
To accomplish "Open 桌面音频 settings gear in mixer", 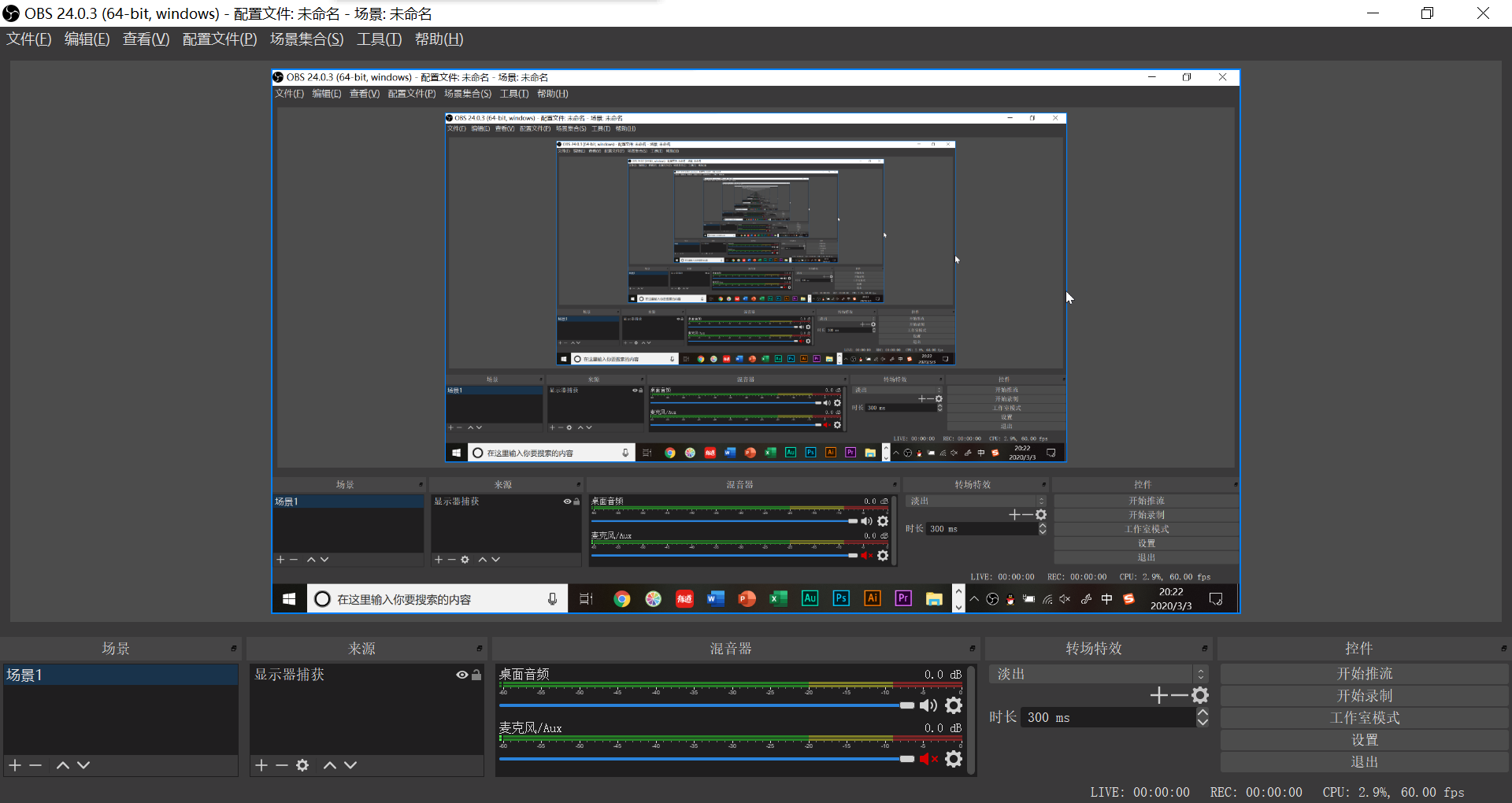I will tap(954, 705).
